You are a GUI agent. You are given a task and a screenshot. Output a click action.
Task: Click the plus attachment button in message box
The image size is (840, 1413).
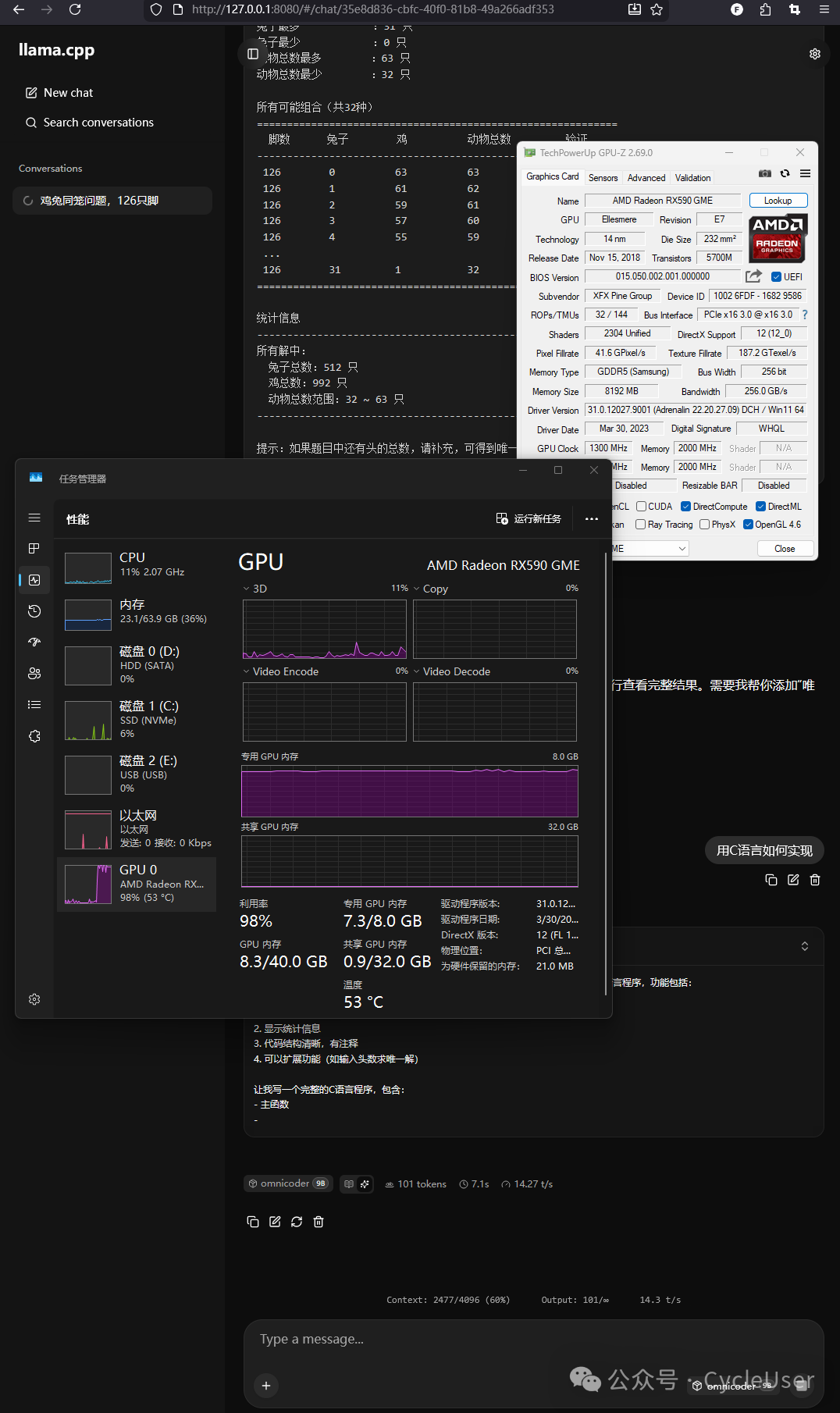(x=266, y=1385)
